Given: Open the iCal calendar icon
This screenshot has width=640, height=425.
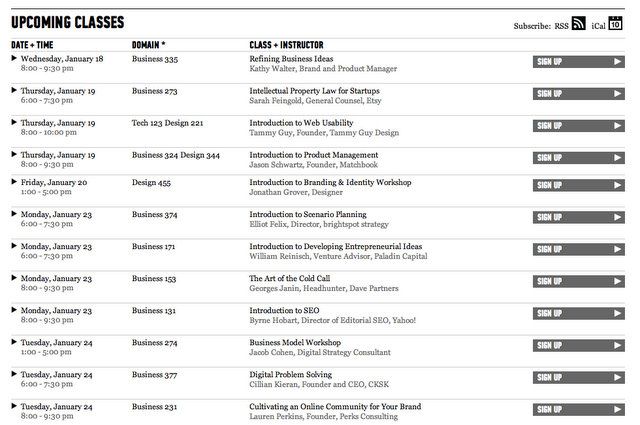Looking at the screenshot, I should [616, 24].
